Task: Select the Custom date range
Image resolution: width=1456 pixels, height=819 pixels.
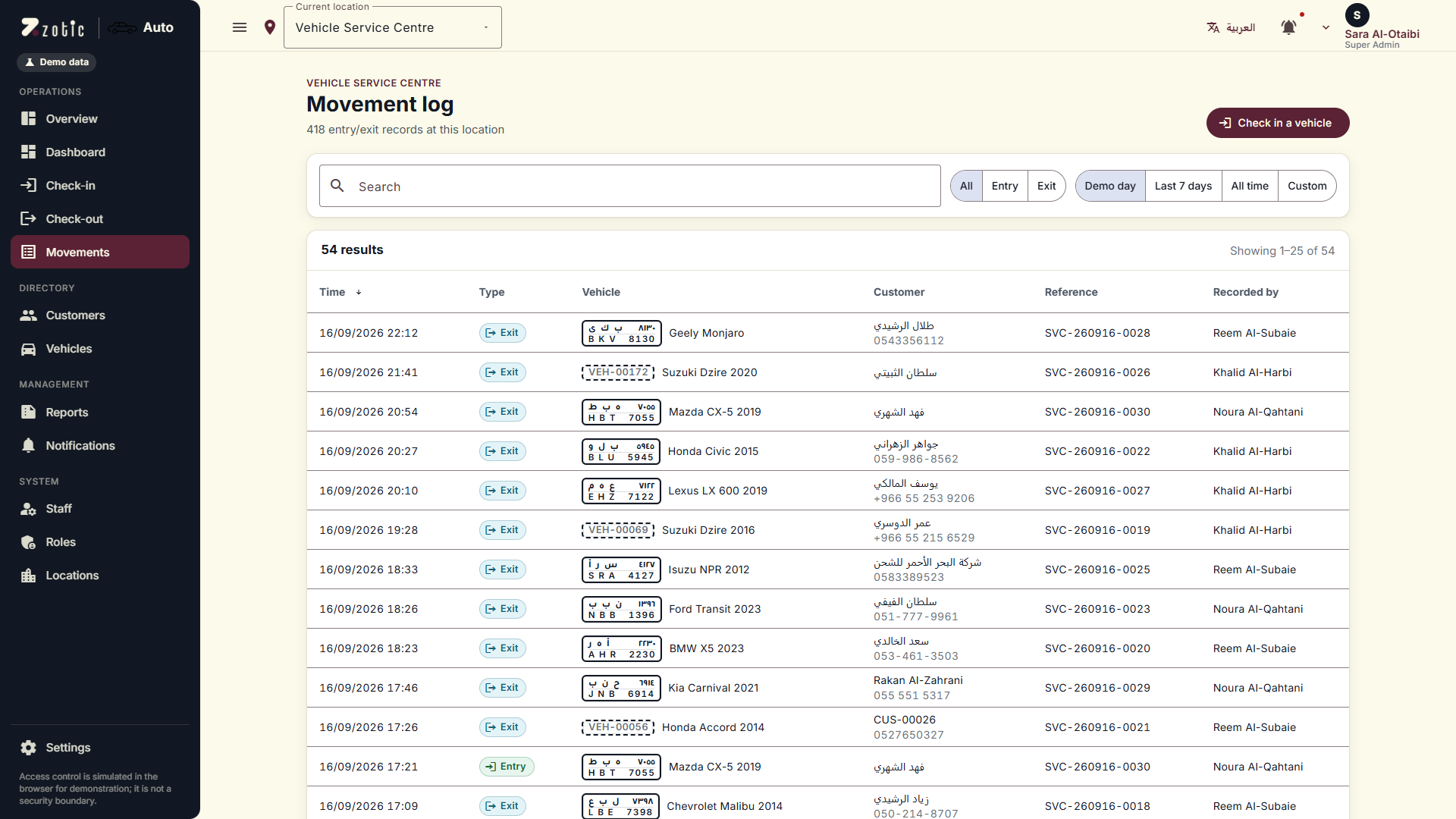Action: point(1307,186)
